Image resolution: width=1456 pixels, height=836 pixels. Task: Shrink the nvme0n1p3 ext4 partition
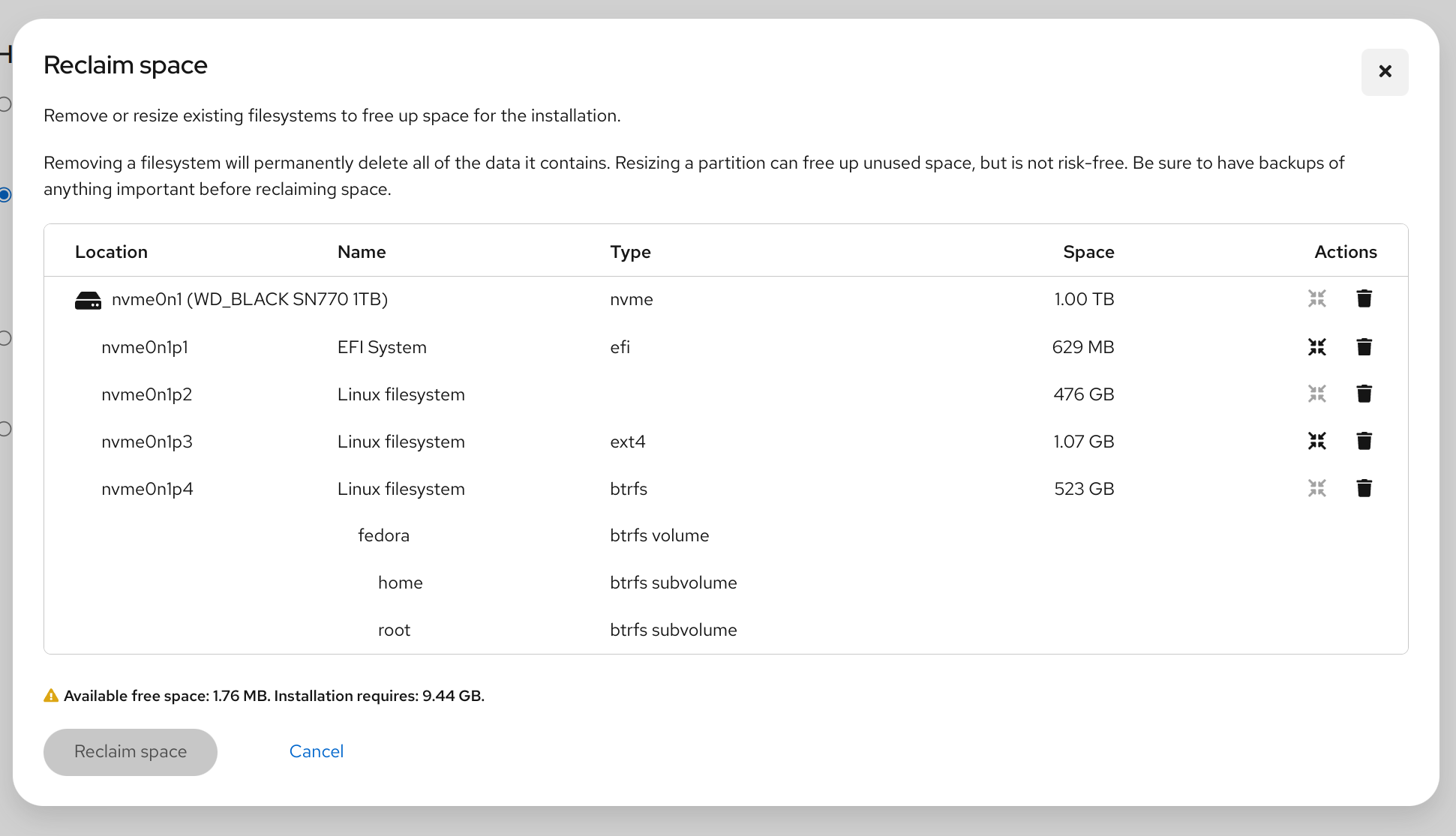[x=1316, y=441]
